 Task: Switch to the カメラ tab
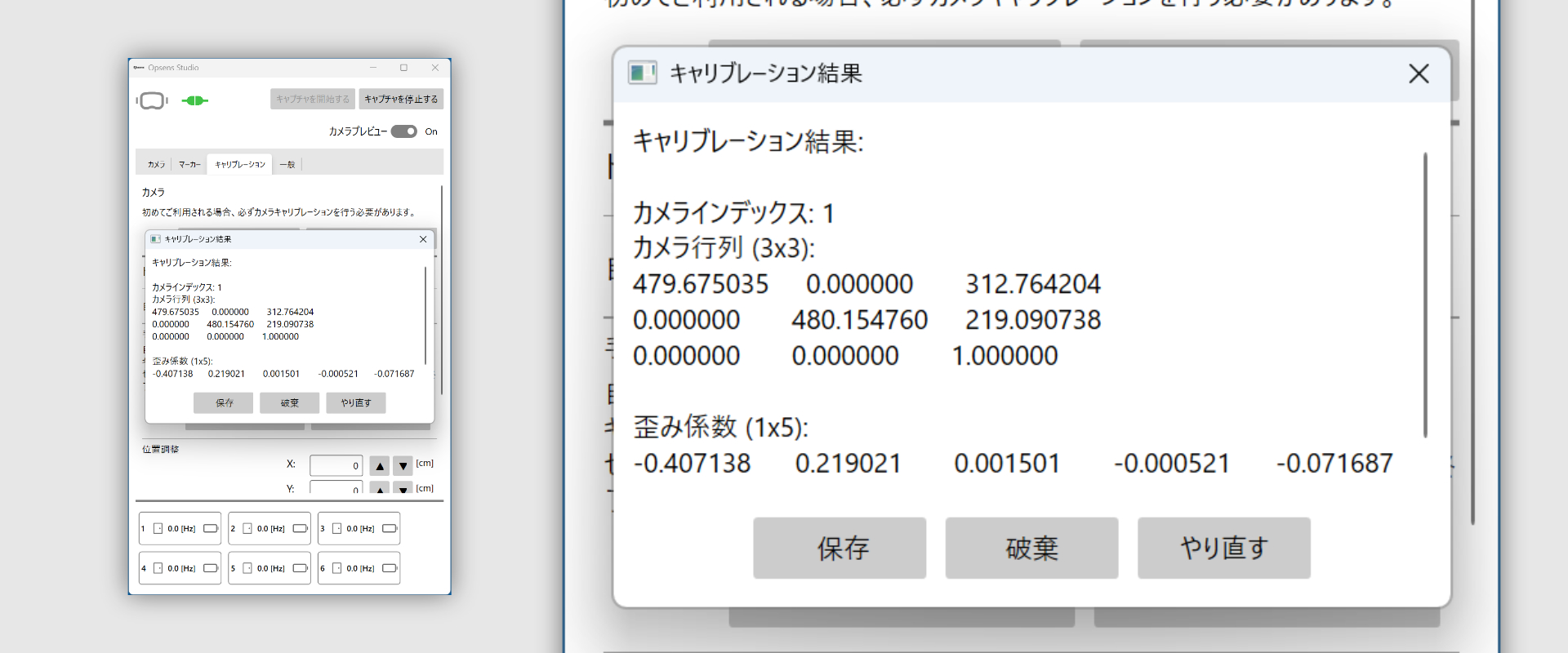pyautogui.click(x=156, y=165)
